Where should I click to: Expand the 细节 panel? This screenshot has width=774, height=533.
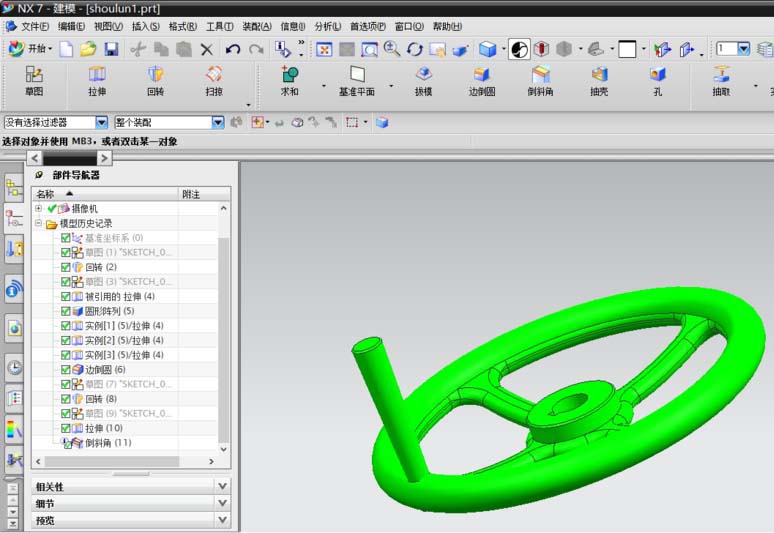coord(223,503)
